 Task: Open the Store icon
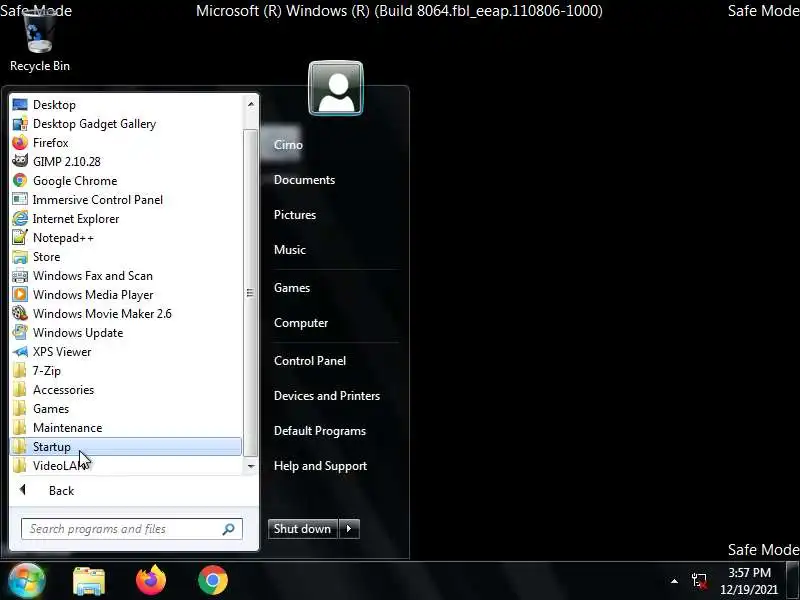[20, 257]
